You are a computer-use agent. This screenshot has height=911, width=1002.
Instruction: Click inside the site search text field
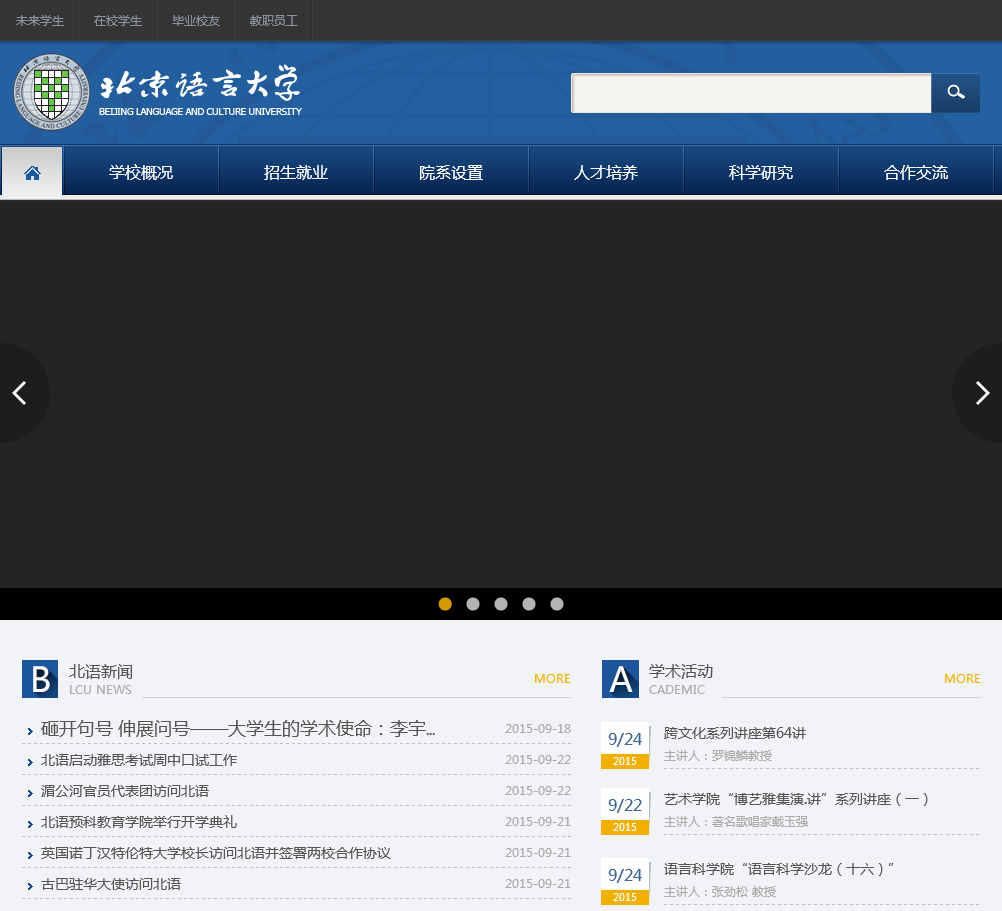[750, 93]
